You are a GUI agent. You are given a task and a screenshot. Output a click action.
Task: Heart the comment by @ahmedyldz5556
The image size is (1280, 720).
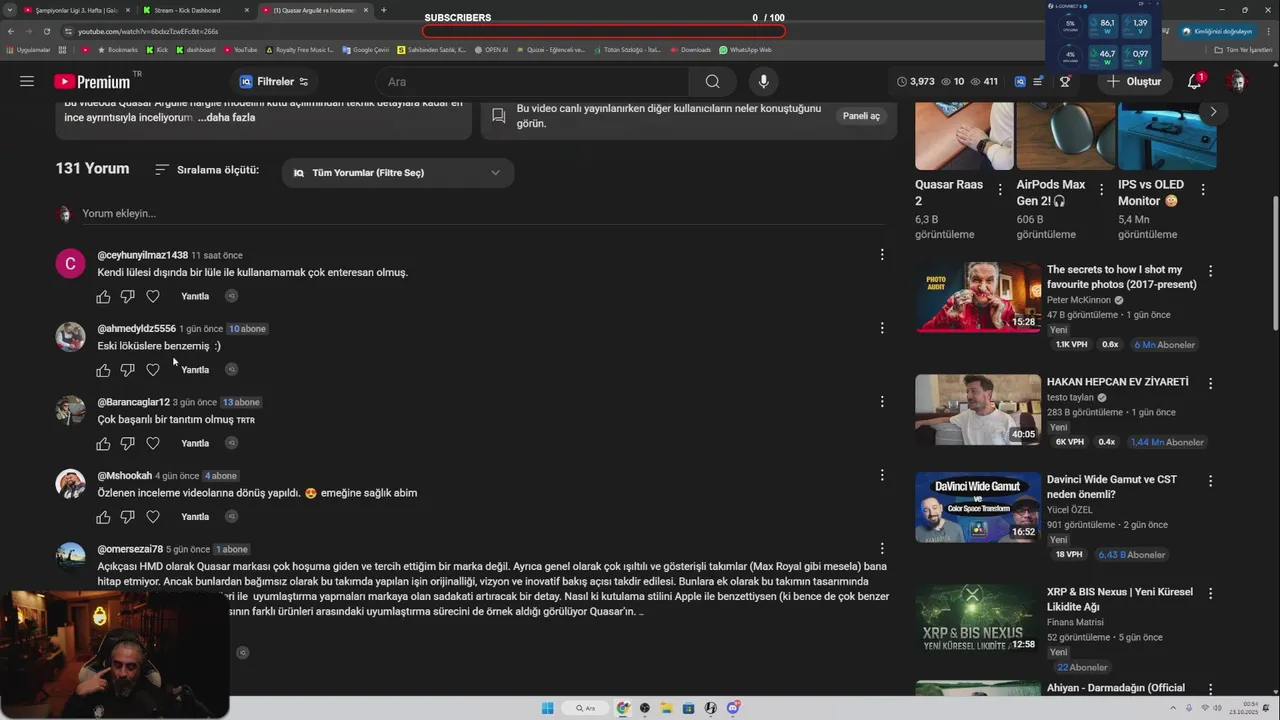pyautogui.click(x=152, y=370)
